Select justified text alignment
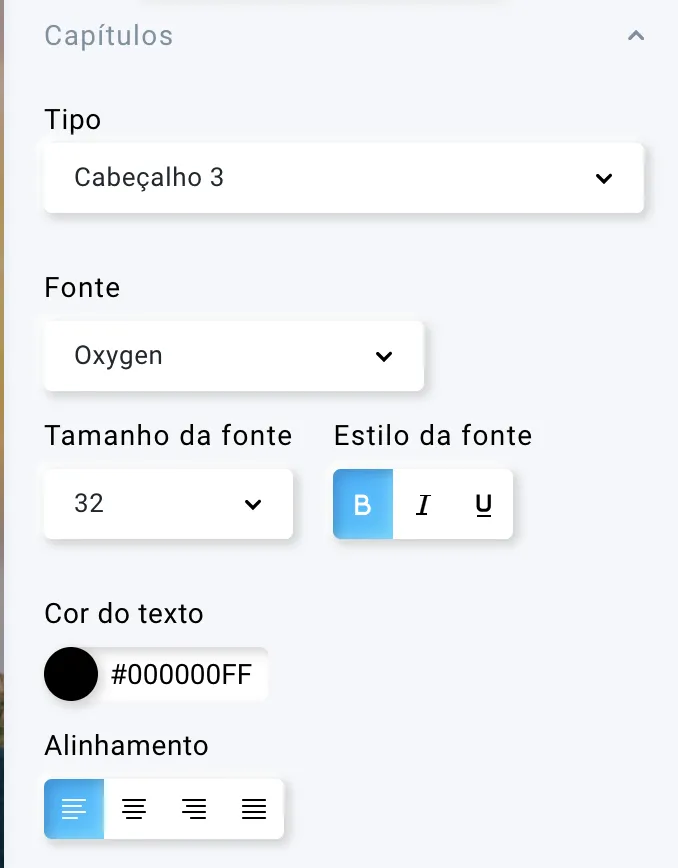Viewport: 678px width, 868px height. (253, 809)
